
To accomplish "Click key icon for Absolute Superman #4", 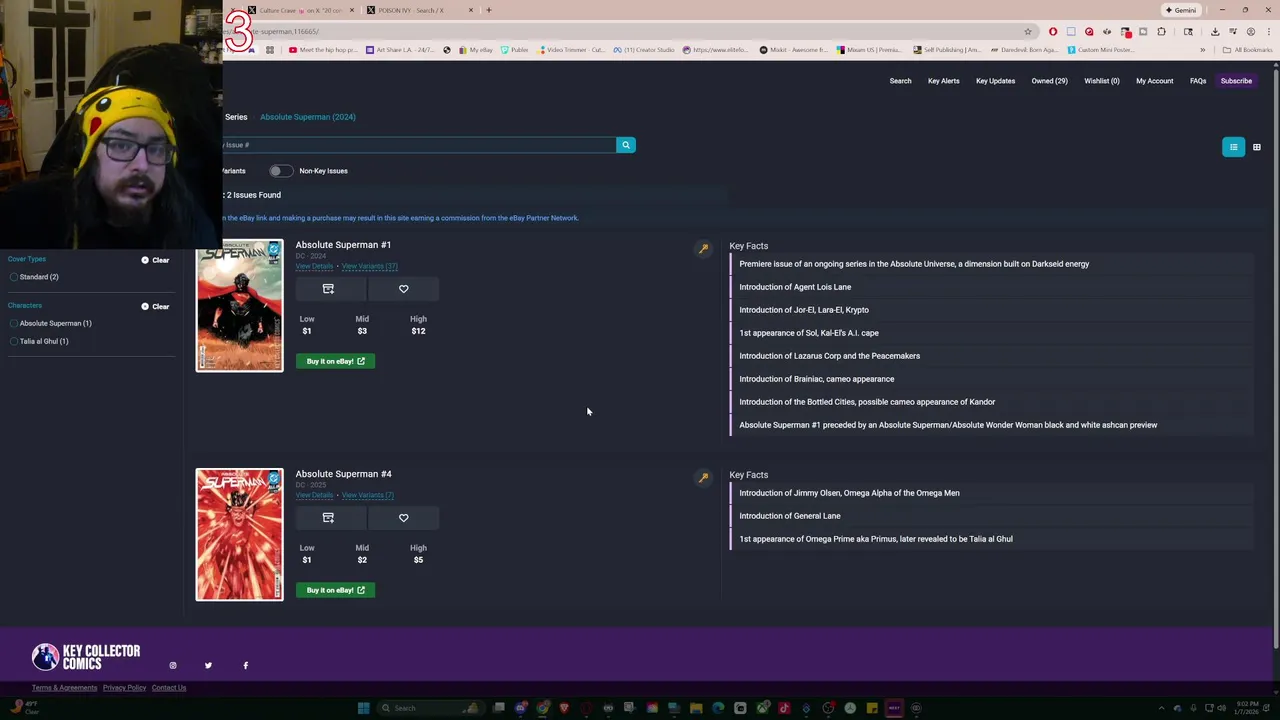I will [704, 477].
